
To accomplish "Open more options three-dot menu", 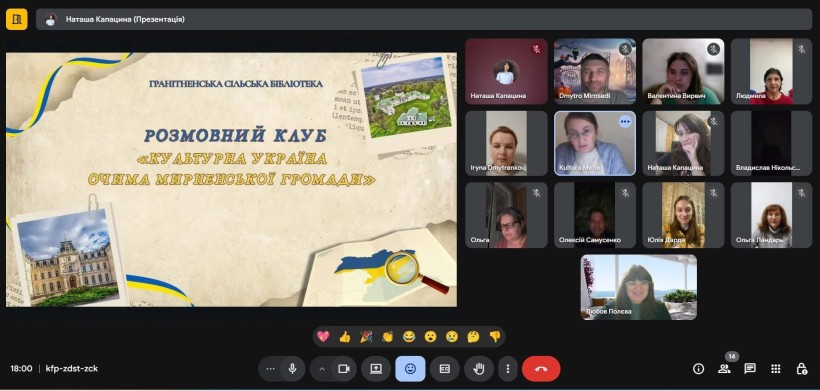I will tap(507, 369).
